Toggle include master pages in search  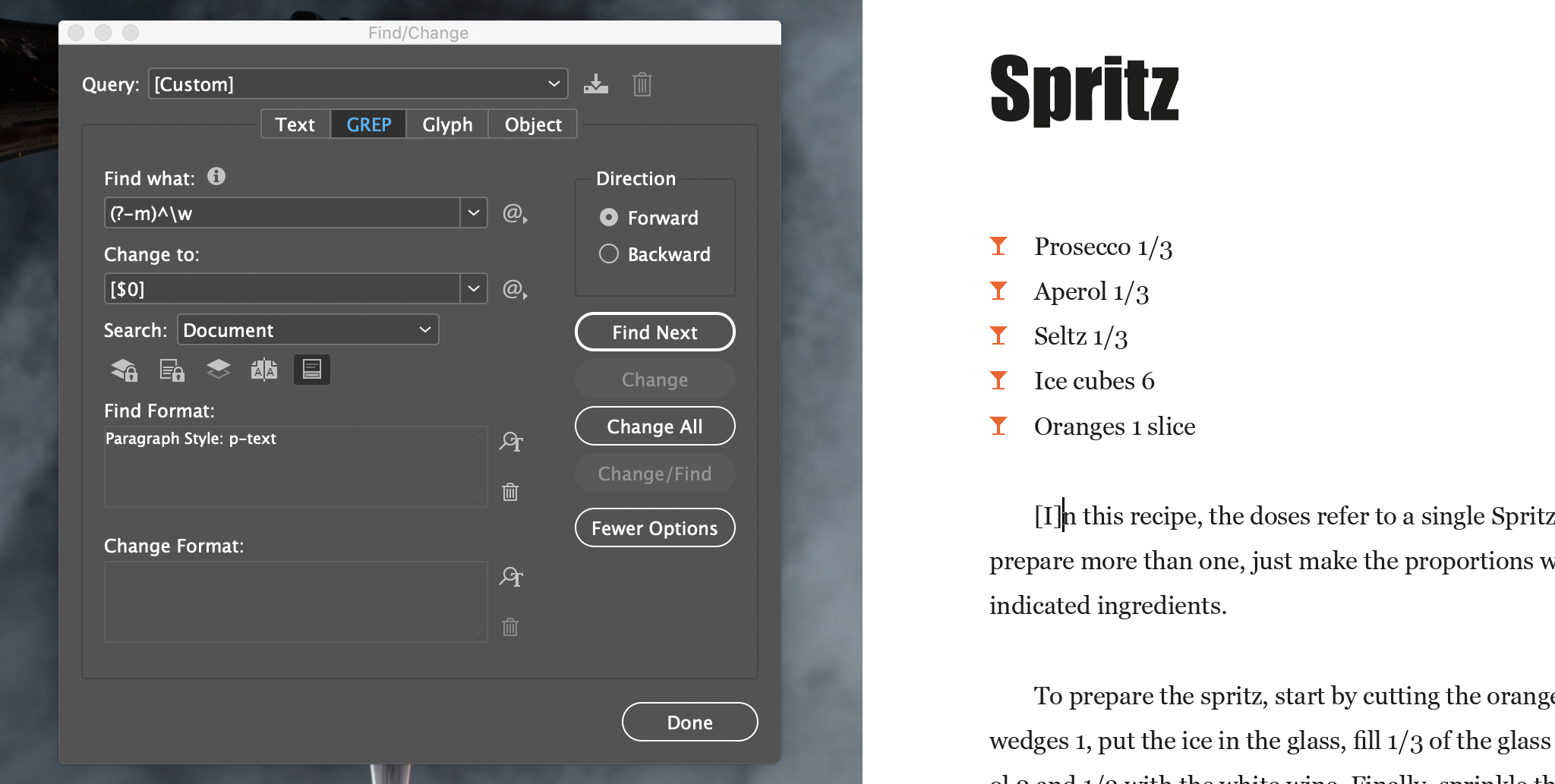(x=264, y=370)
